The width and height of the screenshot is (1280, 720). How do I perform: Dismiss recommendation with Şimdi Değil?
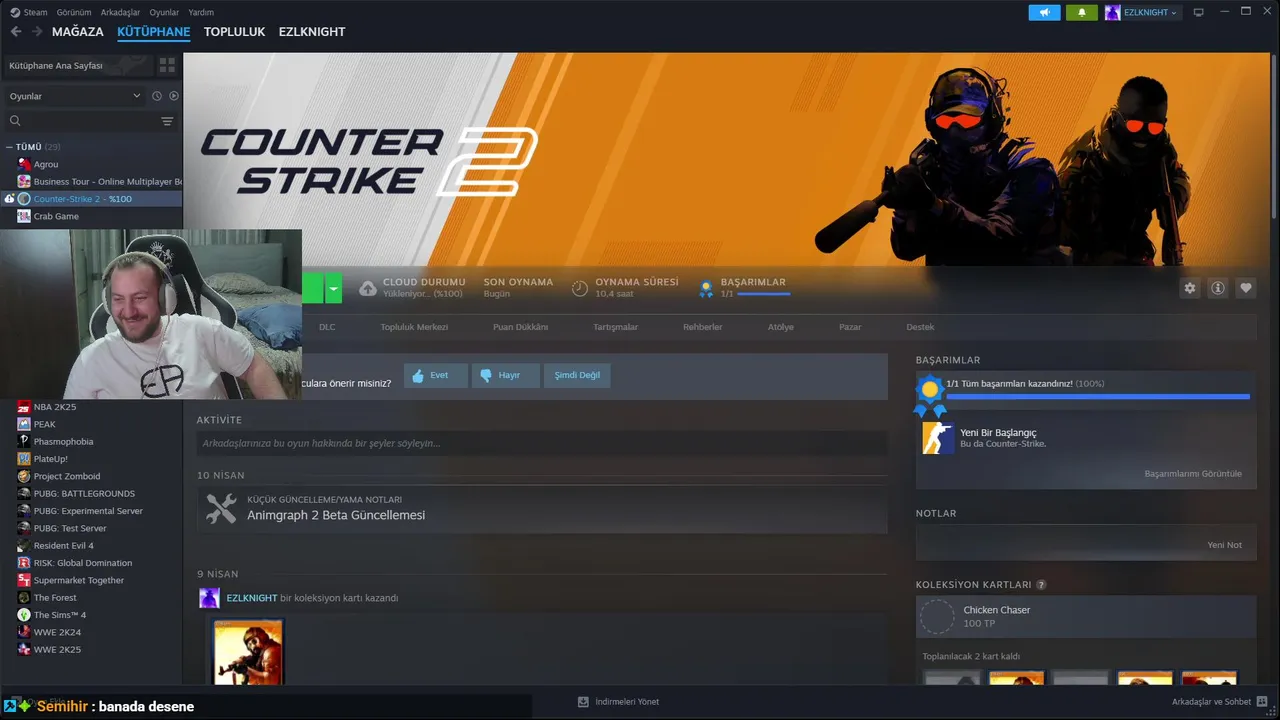click(577, 375)
